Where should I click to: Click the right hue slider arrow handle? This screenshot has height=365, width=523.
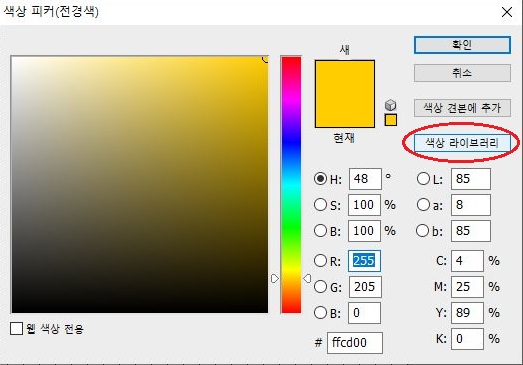pos(307,278)
